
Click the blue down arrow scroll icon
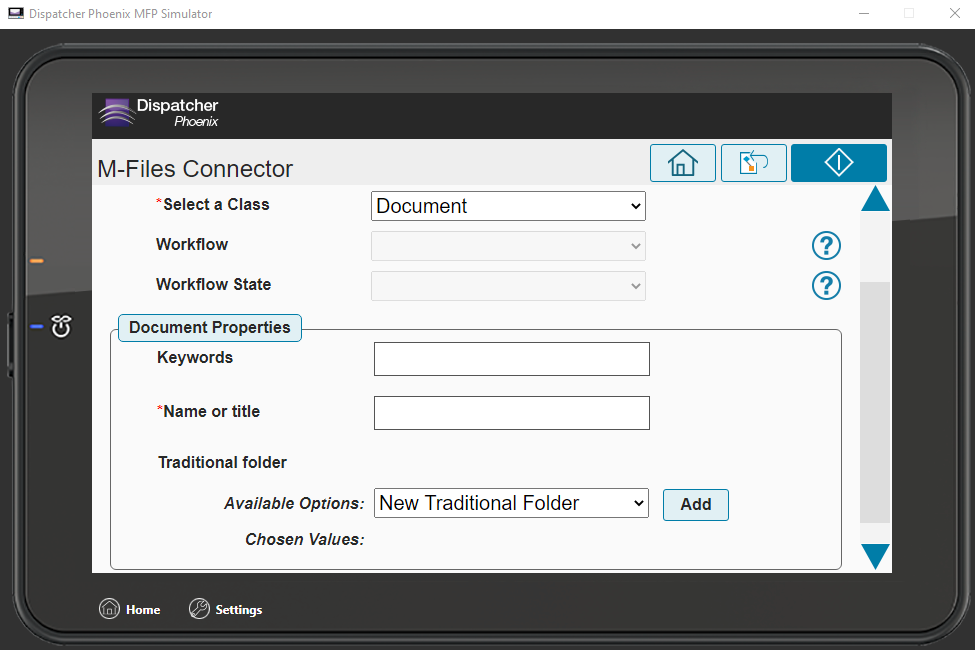click(x=875, y=556)
